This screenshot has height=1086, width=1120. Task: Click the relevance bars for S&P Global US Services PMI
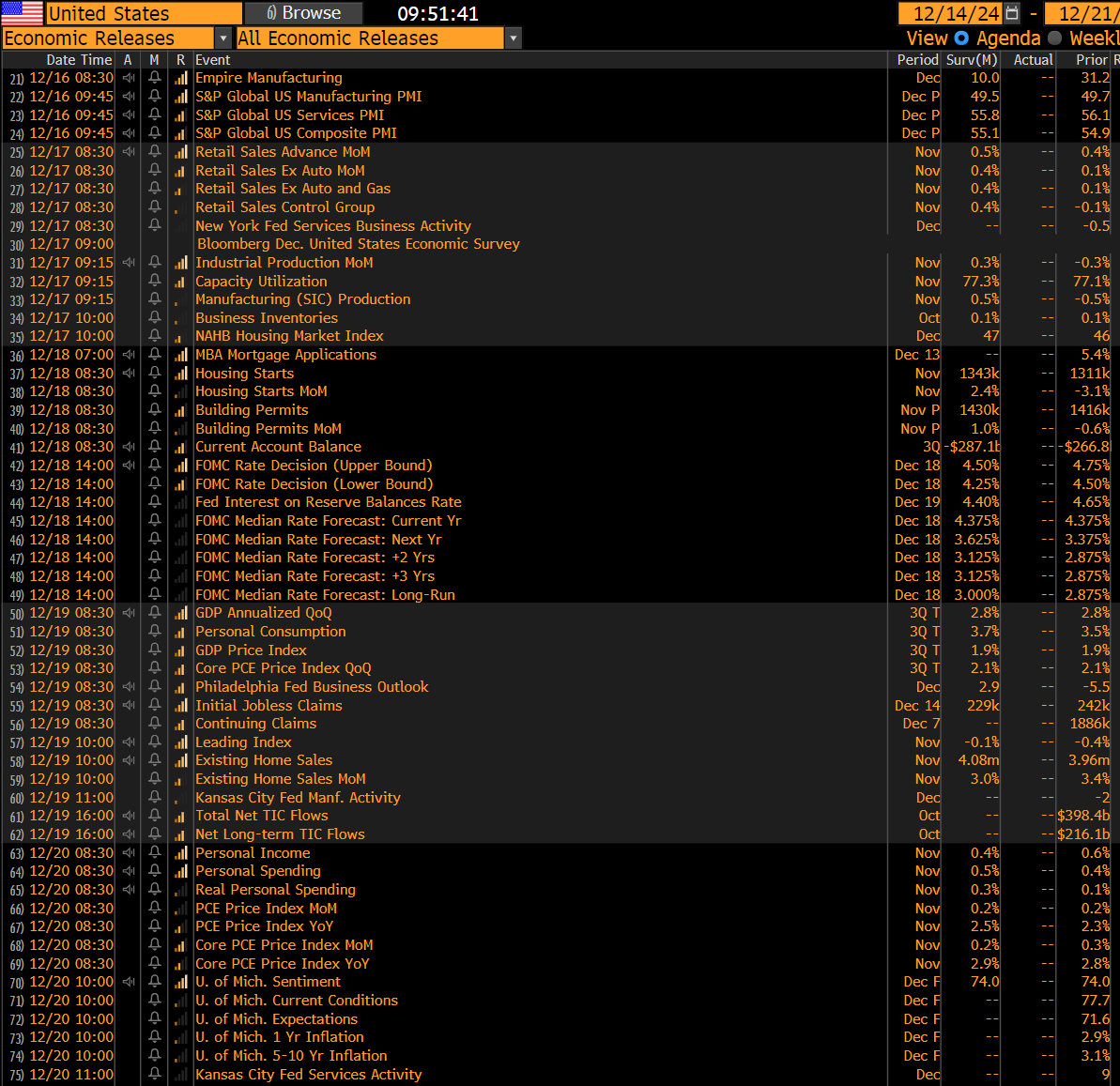click(180, 115)
